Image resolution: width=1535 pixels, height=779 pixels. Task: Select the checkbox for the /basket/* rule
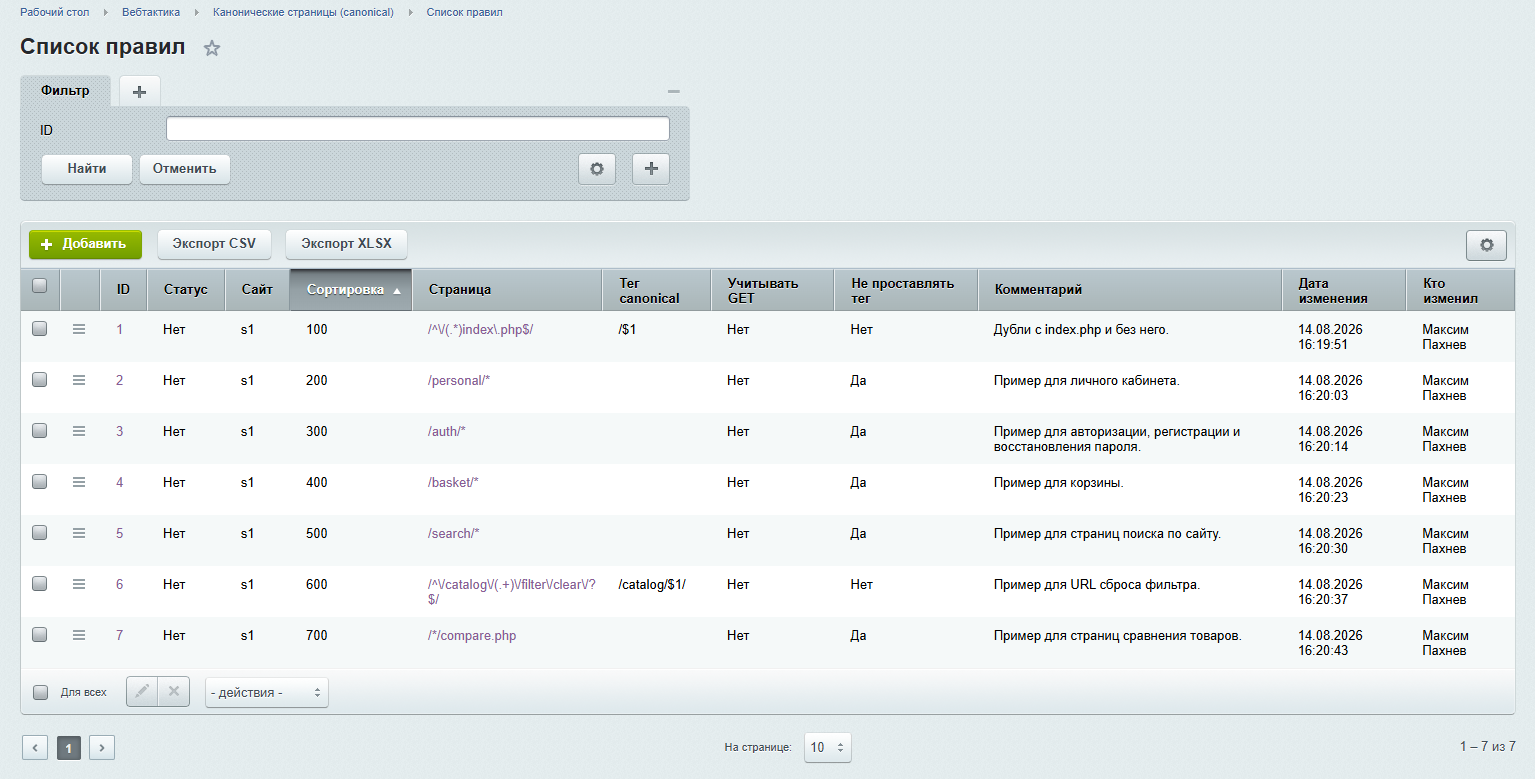pos(40,481)
